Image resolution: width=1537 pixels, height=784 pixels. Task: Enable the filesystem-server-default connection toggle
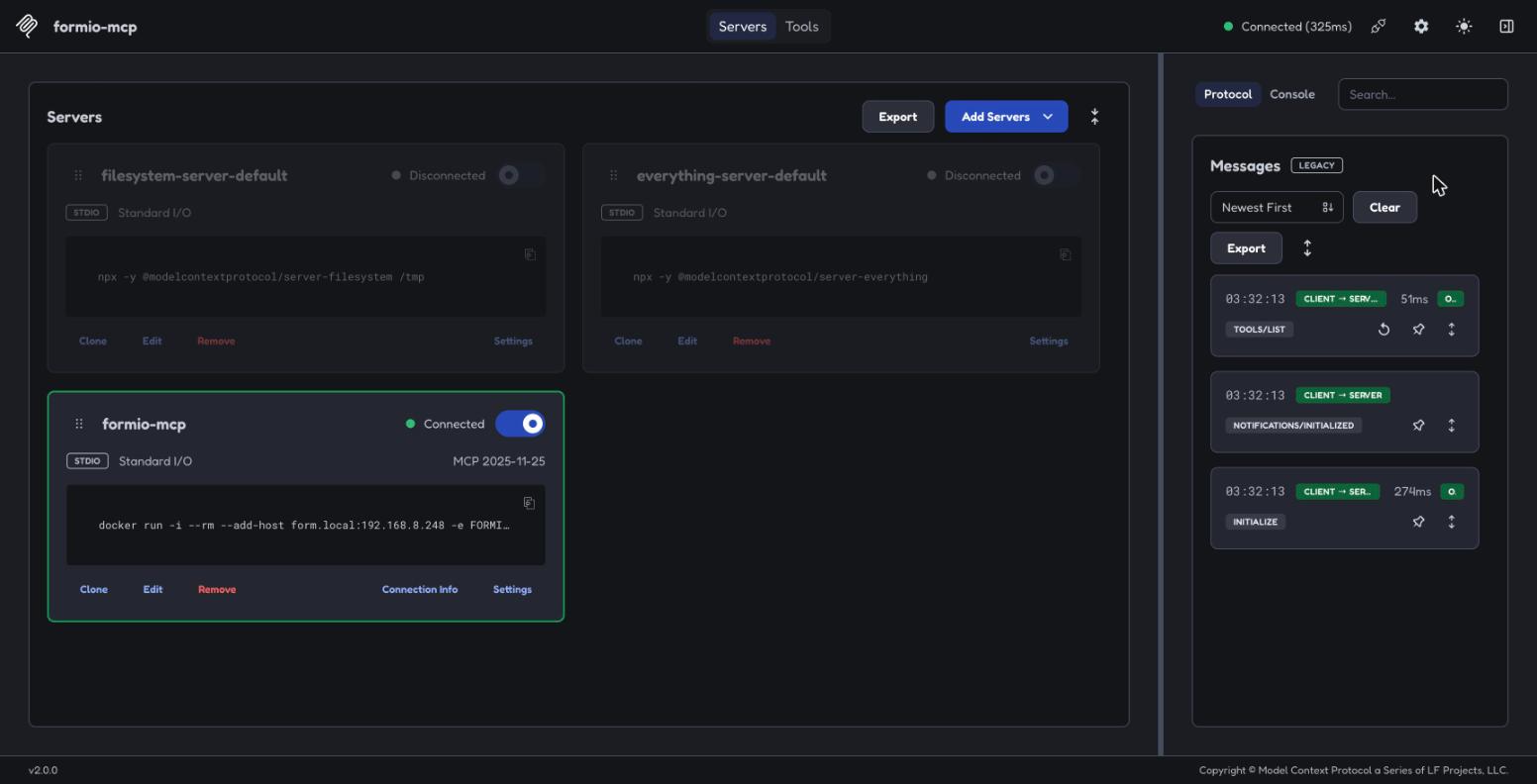[520, 175]
